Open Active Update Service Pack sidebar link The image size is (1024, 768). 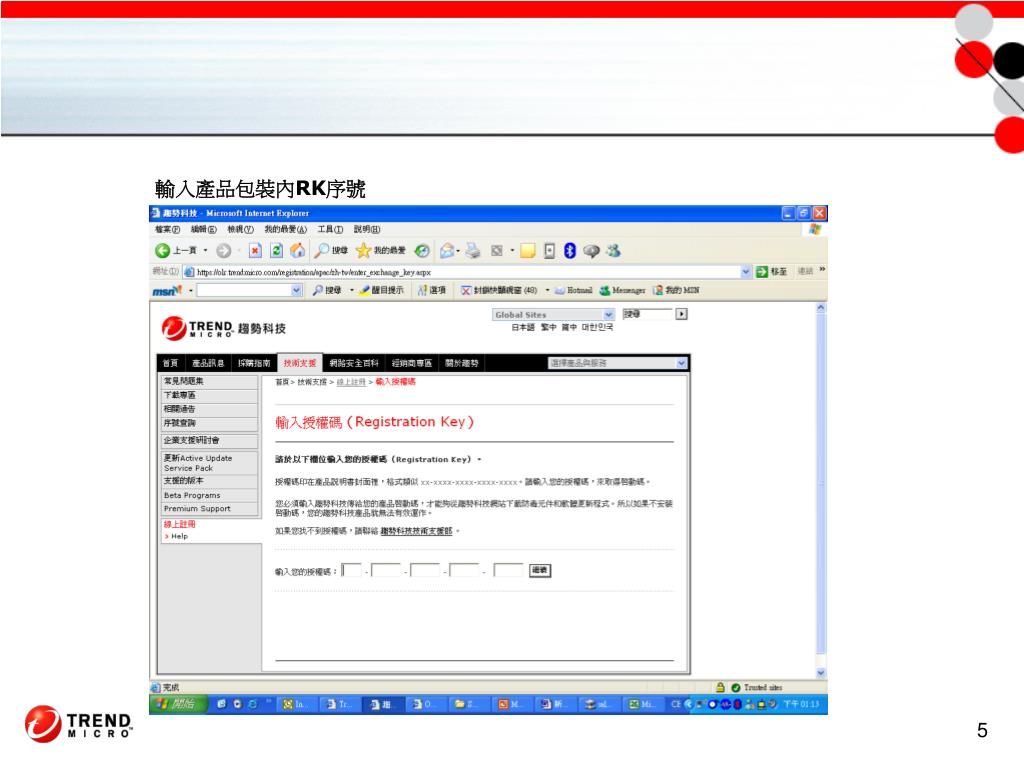[209, 463]
